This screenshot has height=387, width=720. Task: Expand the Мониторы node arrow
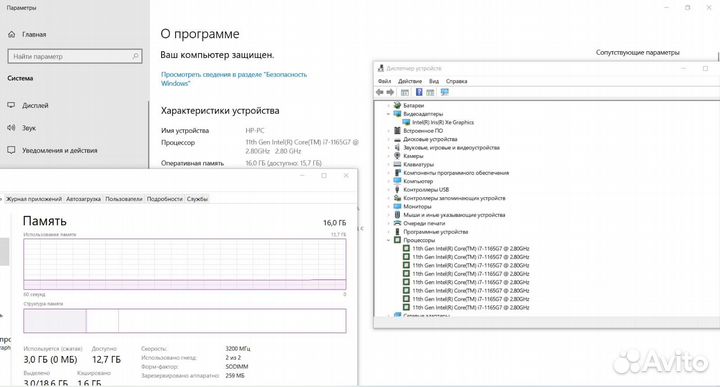pyautogui.click(x=388, y=206)
